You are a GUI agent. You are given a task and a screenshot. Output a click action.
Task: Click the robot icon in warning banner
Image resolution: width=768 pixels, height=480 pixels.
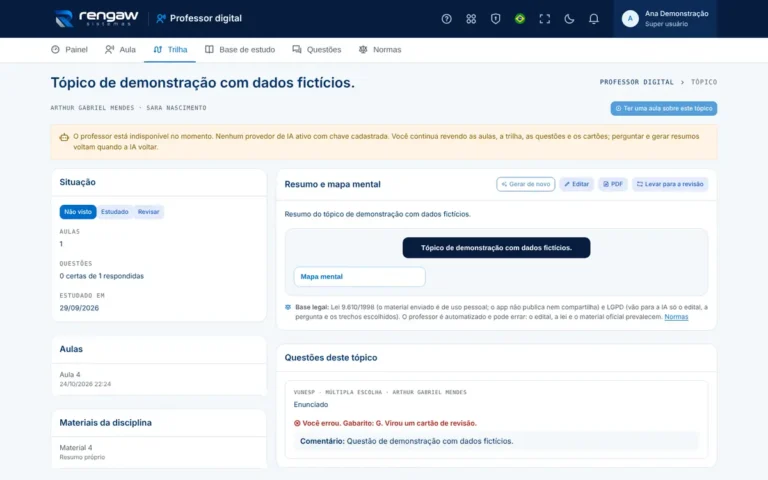pyautogui.click(x=64, y=137)
